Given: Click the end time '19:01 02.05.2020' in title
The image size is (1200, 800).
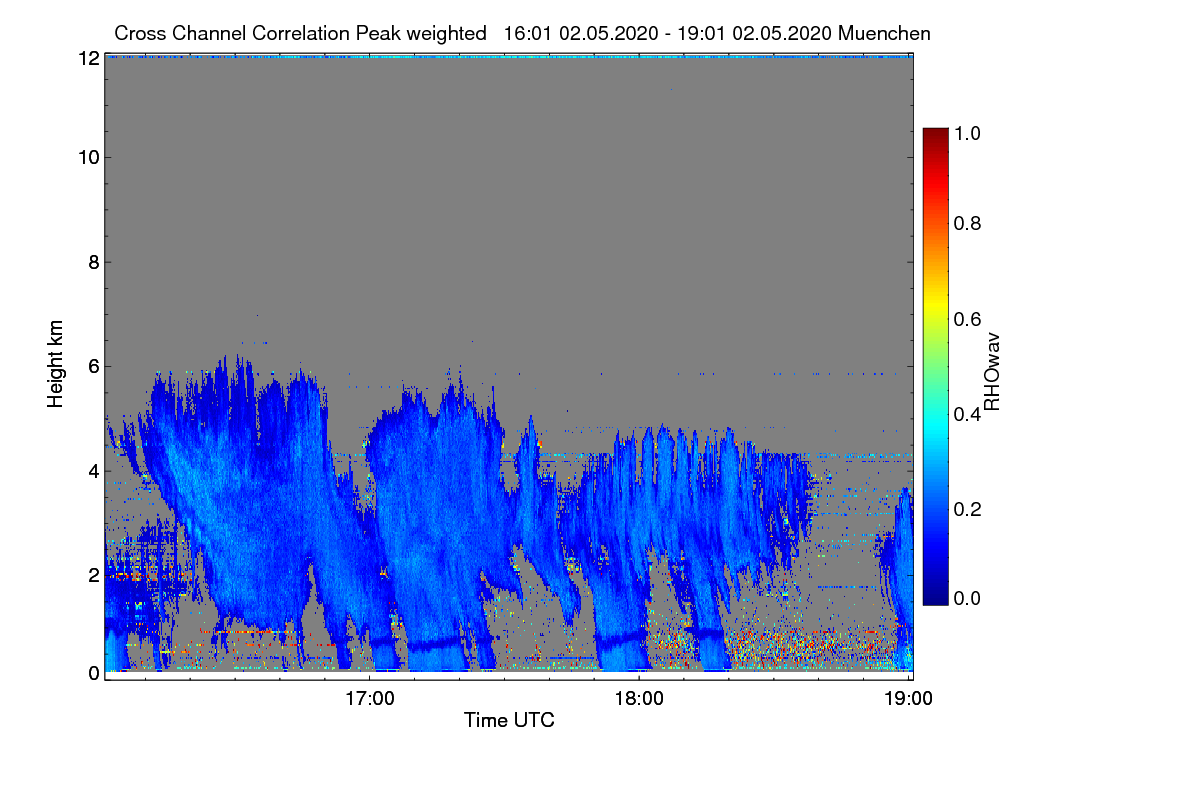Looking at the screenshot, I should [754, 33].
